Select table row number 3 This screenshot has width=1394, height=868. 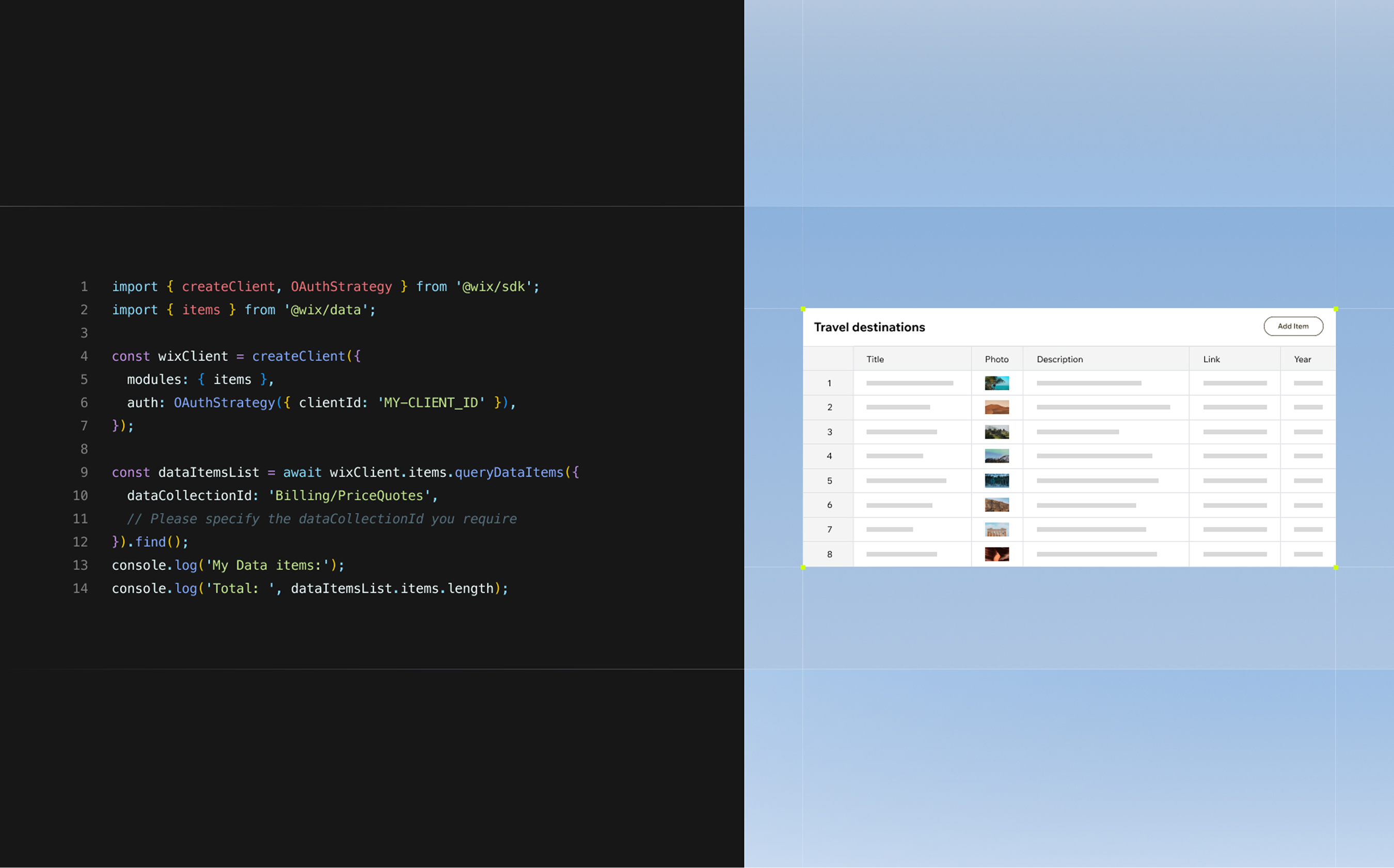pos(829,432)
